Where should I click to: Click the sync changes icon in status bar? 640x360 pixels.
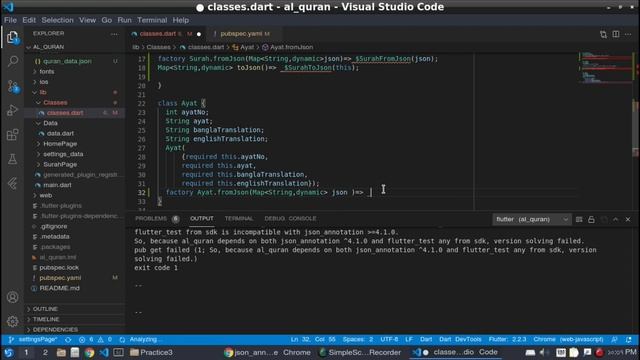pos(68,340)
